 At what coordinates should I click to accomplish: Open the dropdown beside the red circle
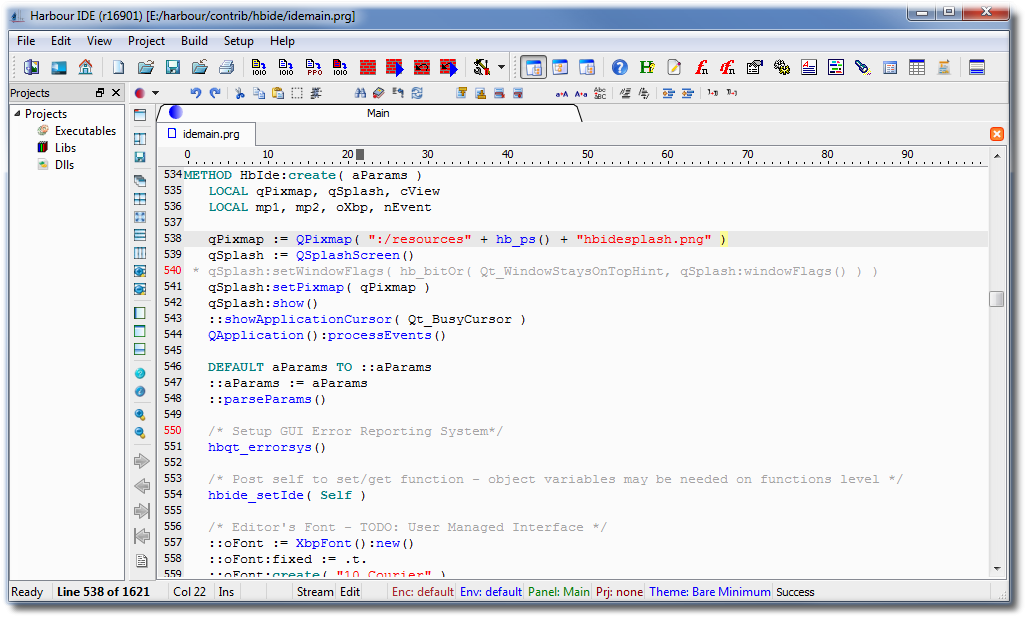click(155, 93)
